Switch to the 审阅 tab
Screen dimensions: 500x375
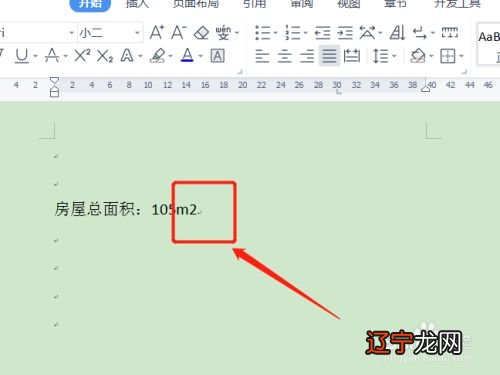[302, 3]
